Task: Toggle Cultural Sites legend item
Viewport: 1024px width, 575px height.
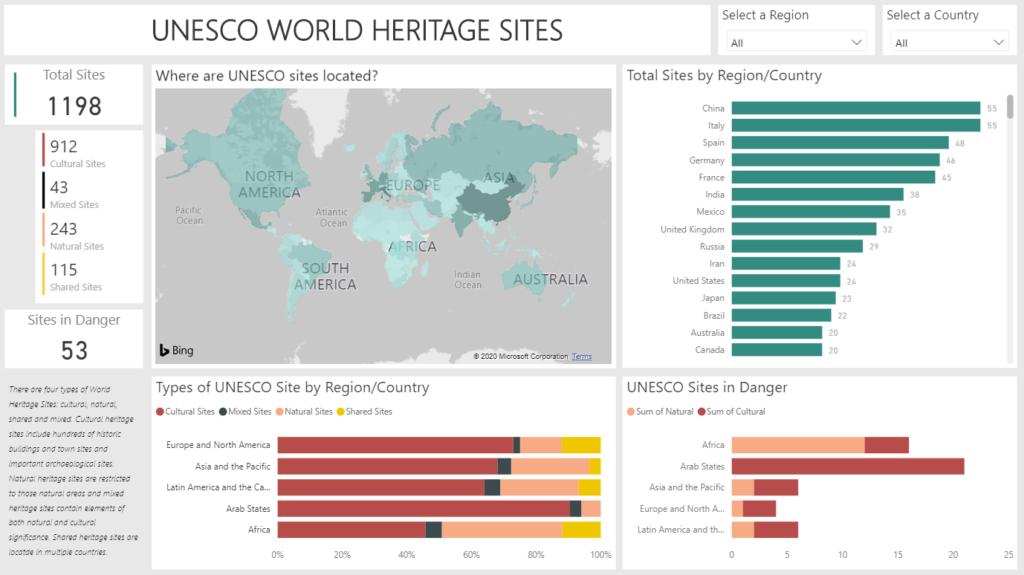Action: [185, 412]
